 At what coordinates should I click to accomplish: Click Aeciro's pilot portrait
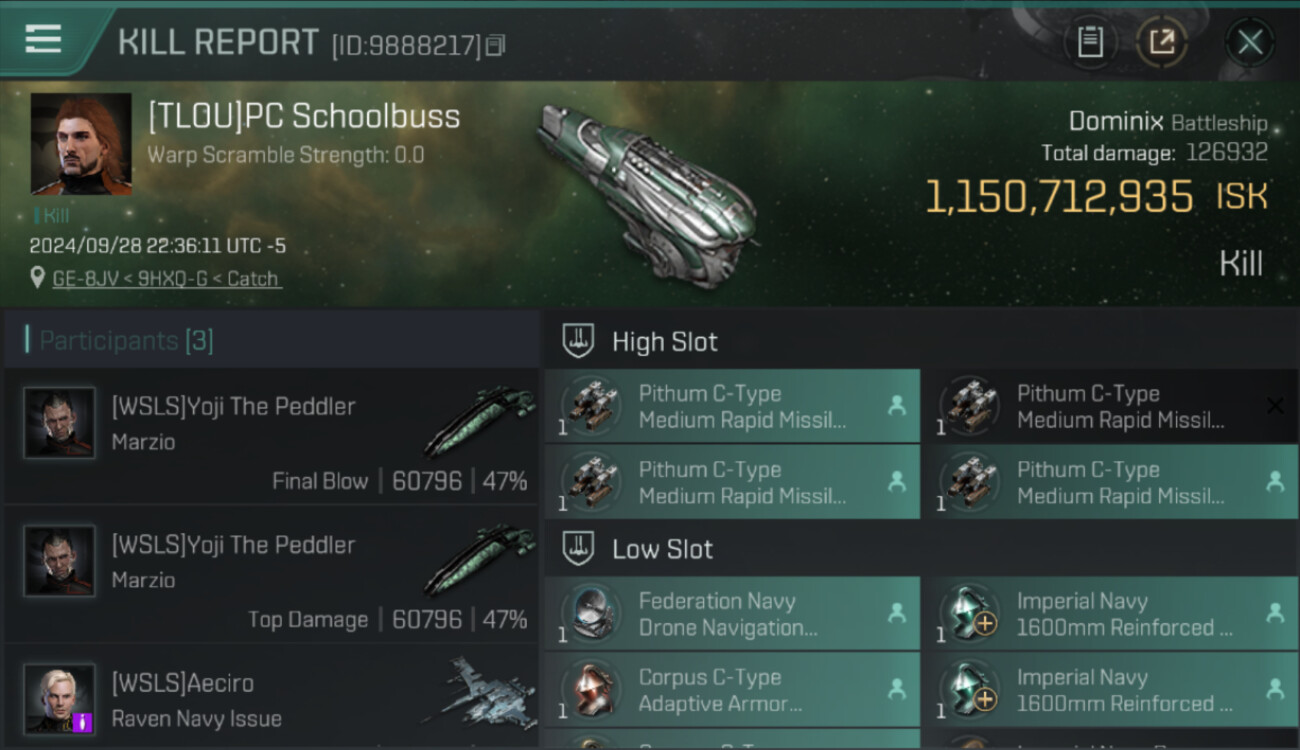[60, 698]
